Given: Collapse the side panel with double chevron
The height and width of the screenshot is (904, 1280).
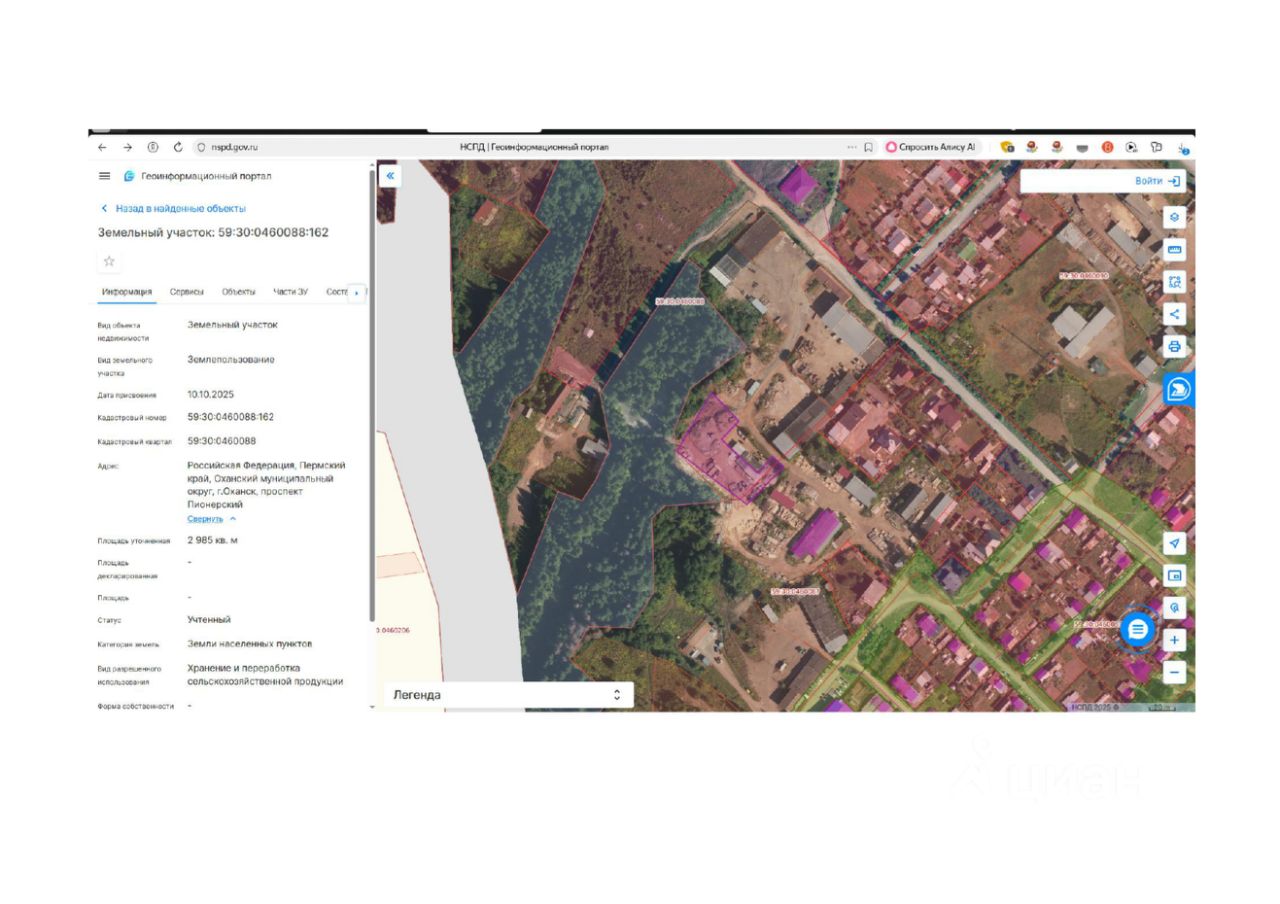Looking at the screenshot, I should point(390,176).
